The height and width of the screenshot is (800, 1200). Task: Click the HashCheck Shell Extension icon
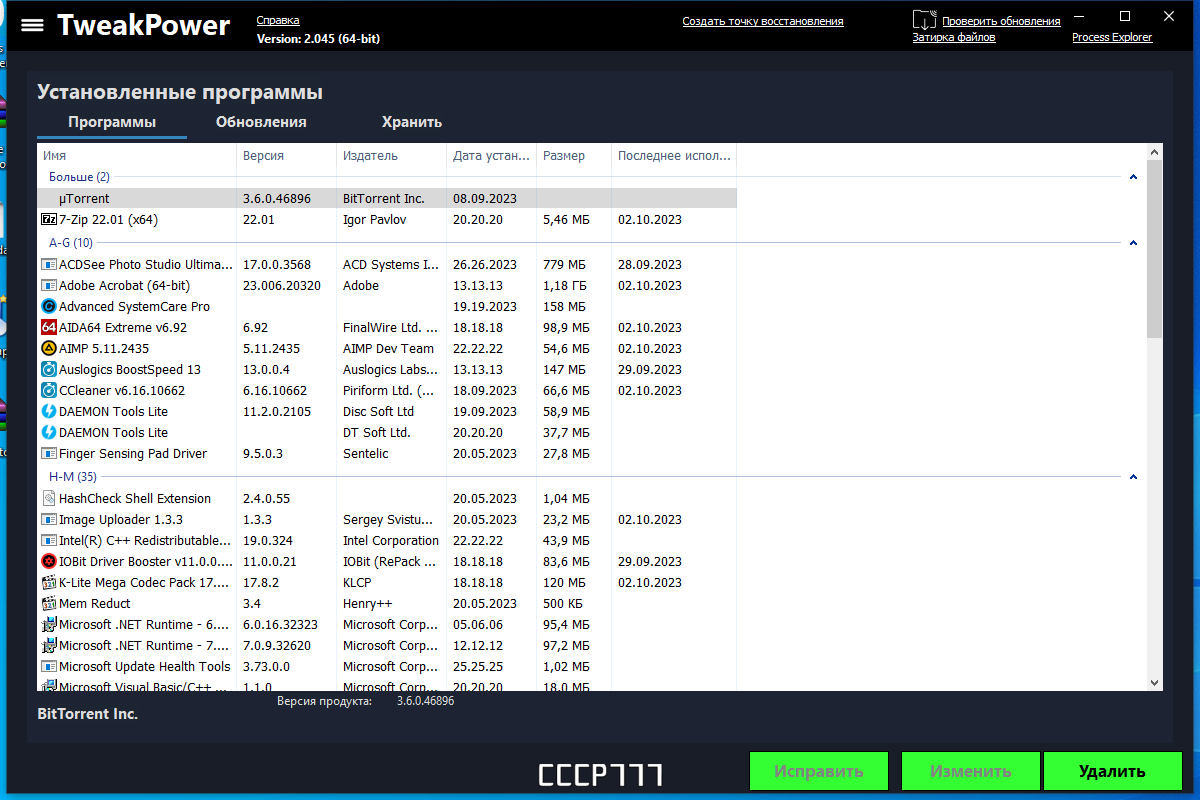point(49,499)
